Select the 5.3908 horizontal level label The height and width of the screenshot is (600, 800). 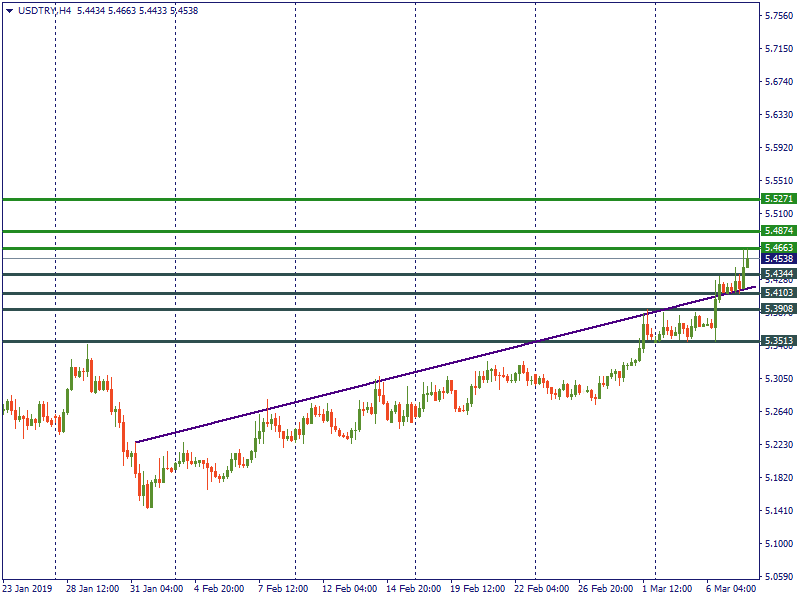tap(778, 309)
